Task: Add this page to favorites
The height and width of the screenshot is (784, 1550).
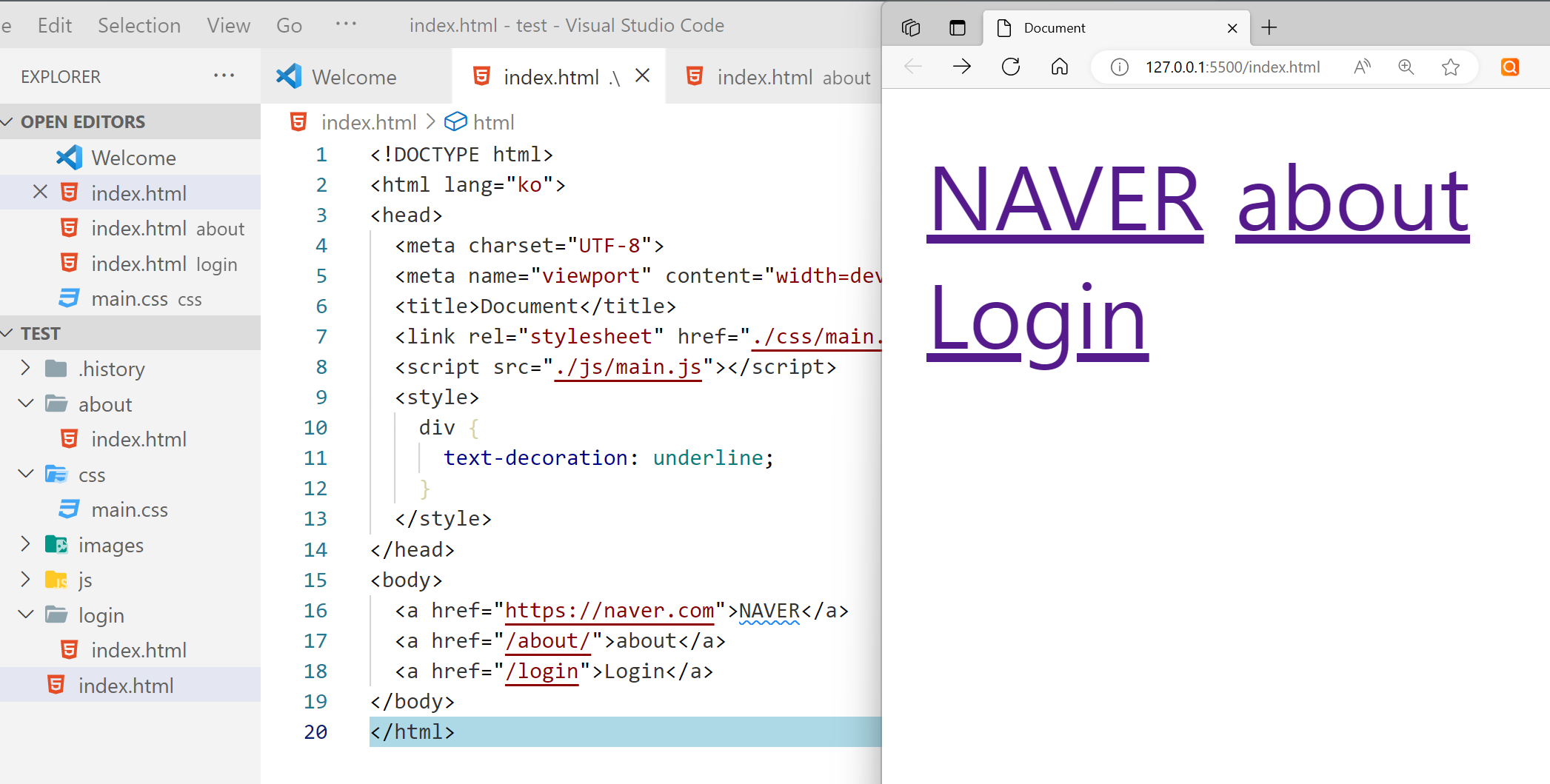Action: [x=1451, y=67]
